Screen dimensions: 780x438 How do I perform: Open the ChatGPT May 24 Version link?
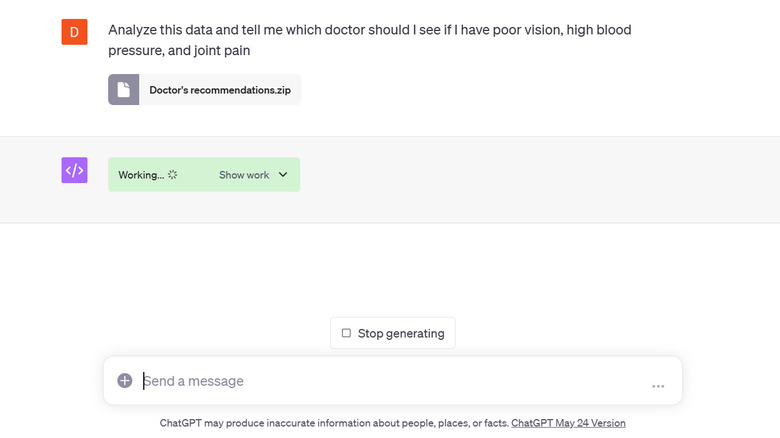[568, 423]
